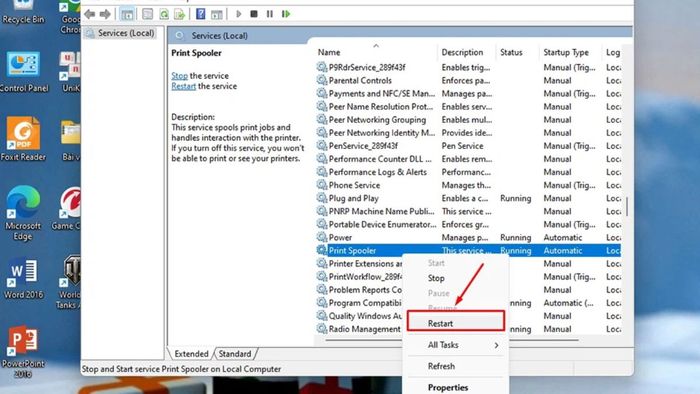Click the Back arrow in the toolbar
700x394 pixels.
point(90,14)
